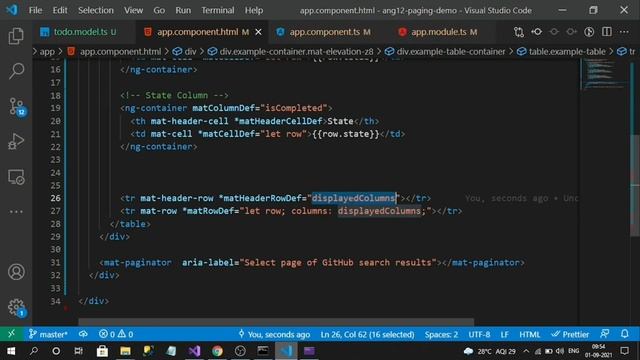This screenshot has width=640, height=360.
Task: Click the synchronize changes cloud icon
Action: 83,334
